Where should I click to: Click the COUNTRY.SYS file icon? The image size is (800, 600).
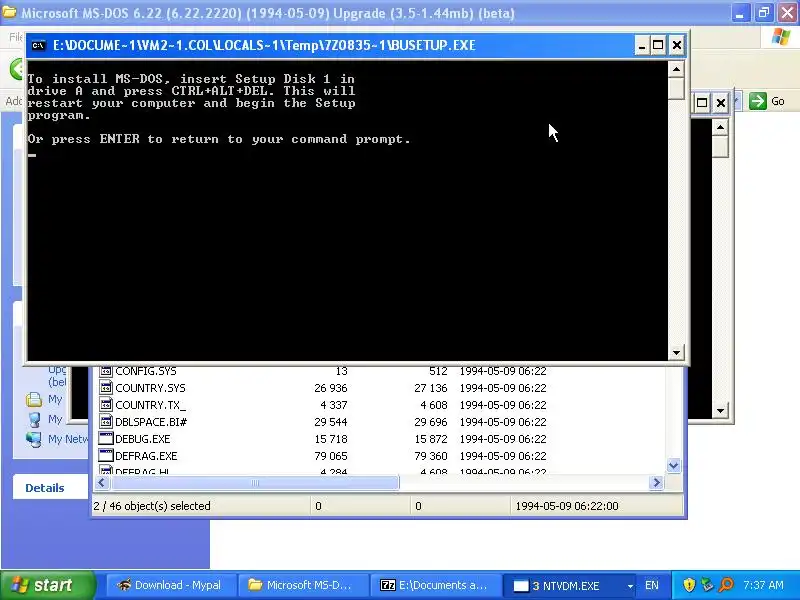click(x=106, y=388)
